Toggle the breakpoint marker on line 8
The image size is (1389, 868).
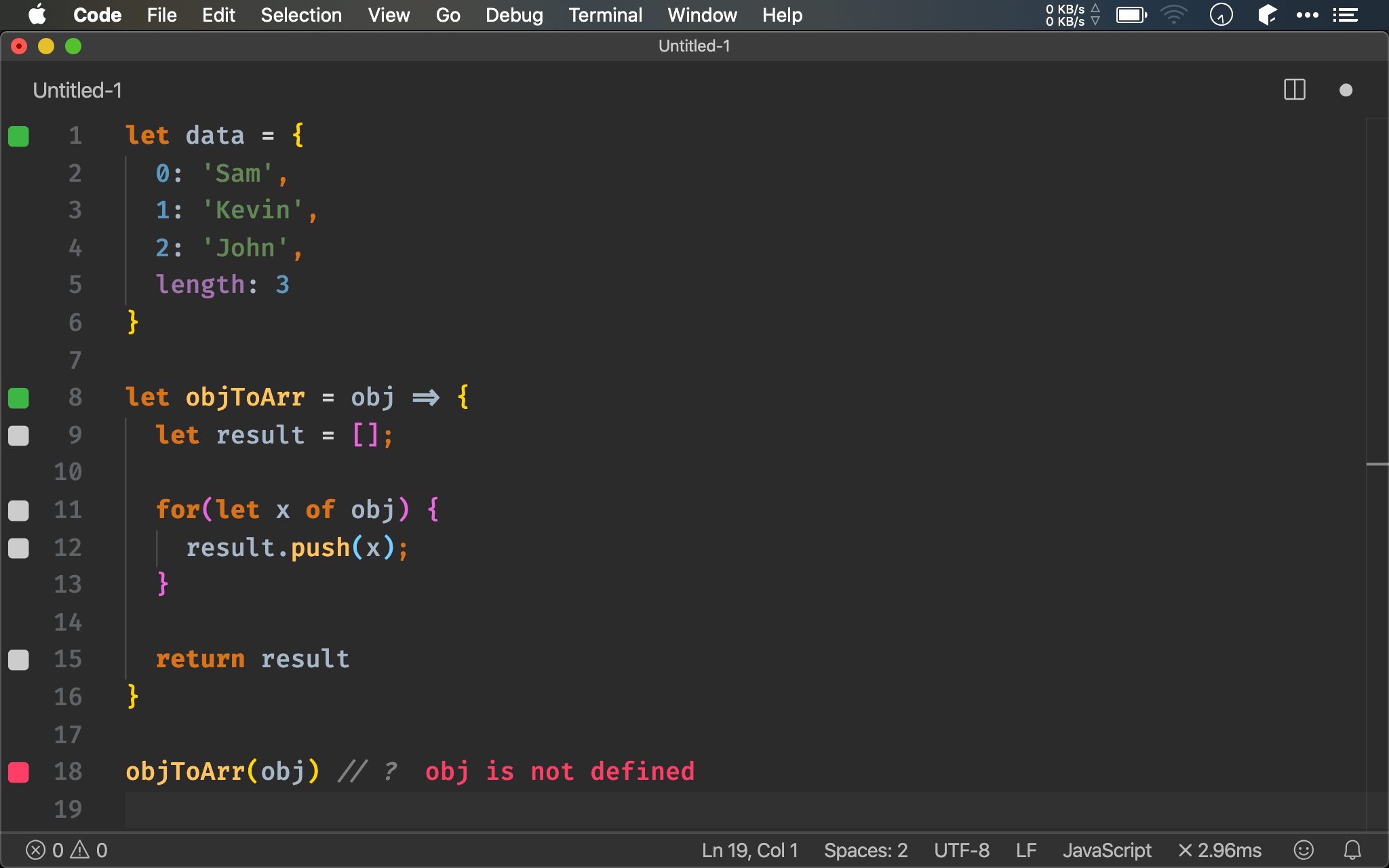(19, 397)
